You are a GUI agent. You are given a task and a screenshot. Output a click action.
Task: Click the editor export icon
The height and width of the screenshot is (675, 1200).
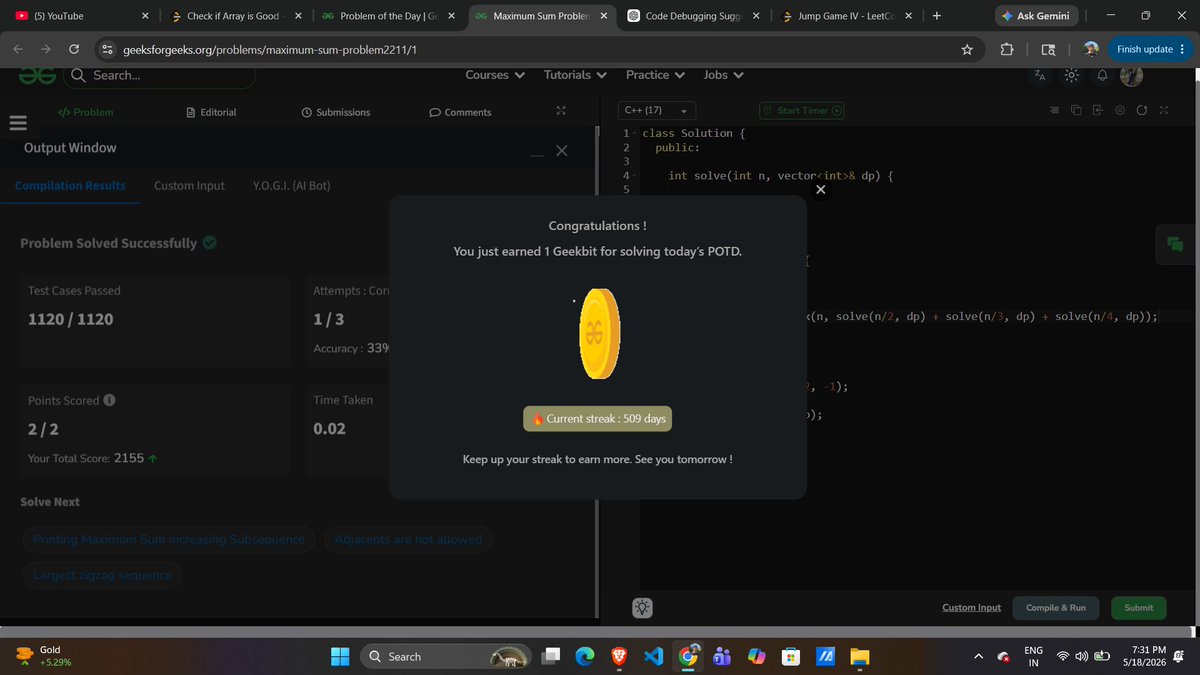[x=1097, y=110]
